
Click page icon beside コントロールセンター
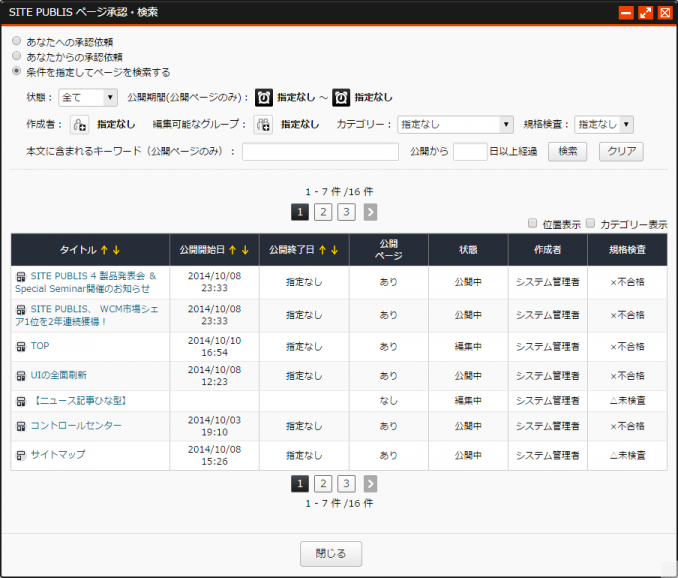[21, 426]
